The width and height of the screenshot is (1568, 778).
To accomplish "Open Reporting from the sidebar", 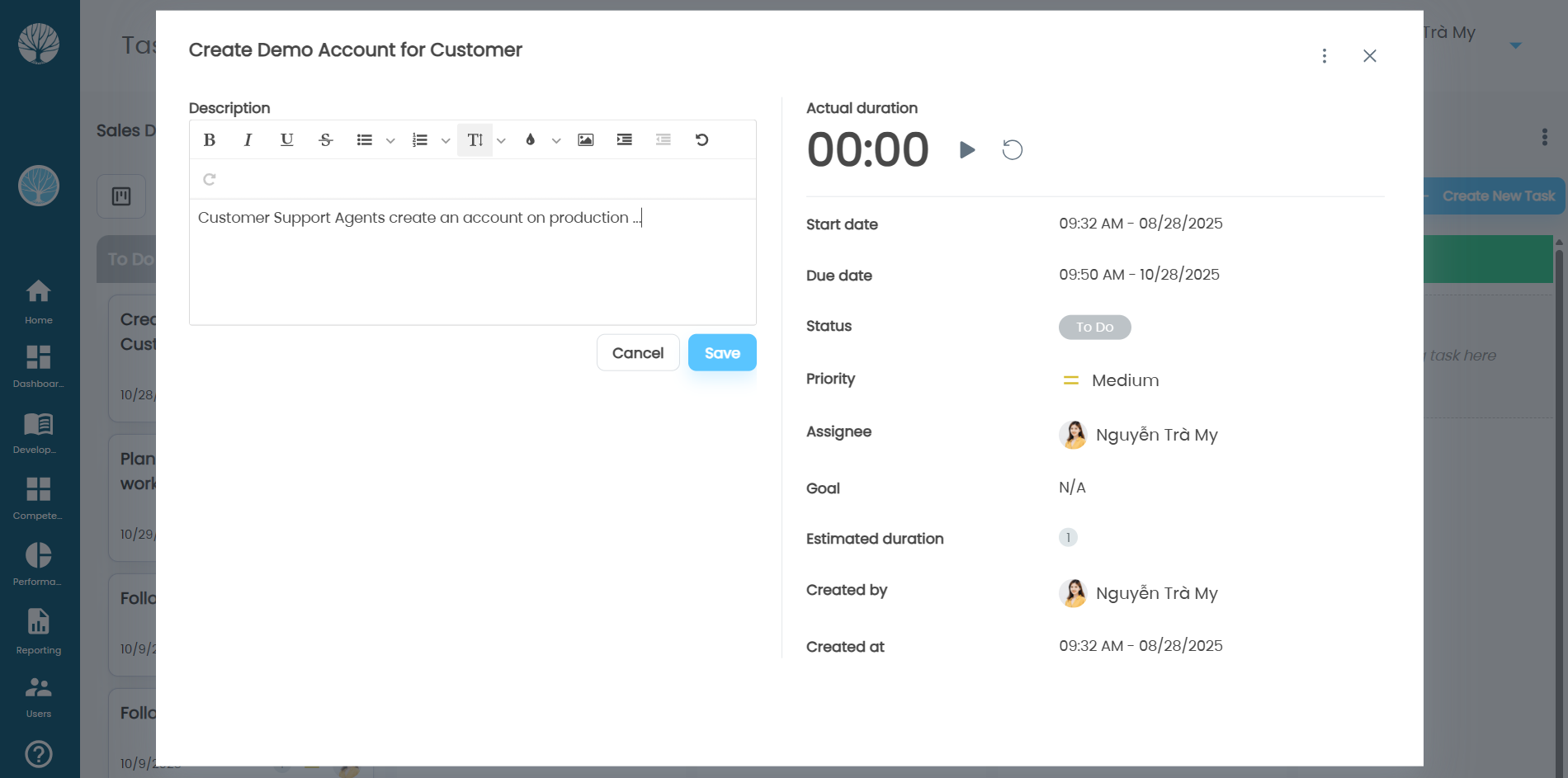I will point(39,632).
